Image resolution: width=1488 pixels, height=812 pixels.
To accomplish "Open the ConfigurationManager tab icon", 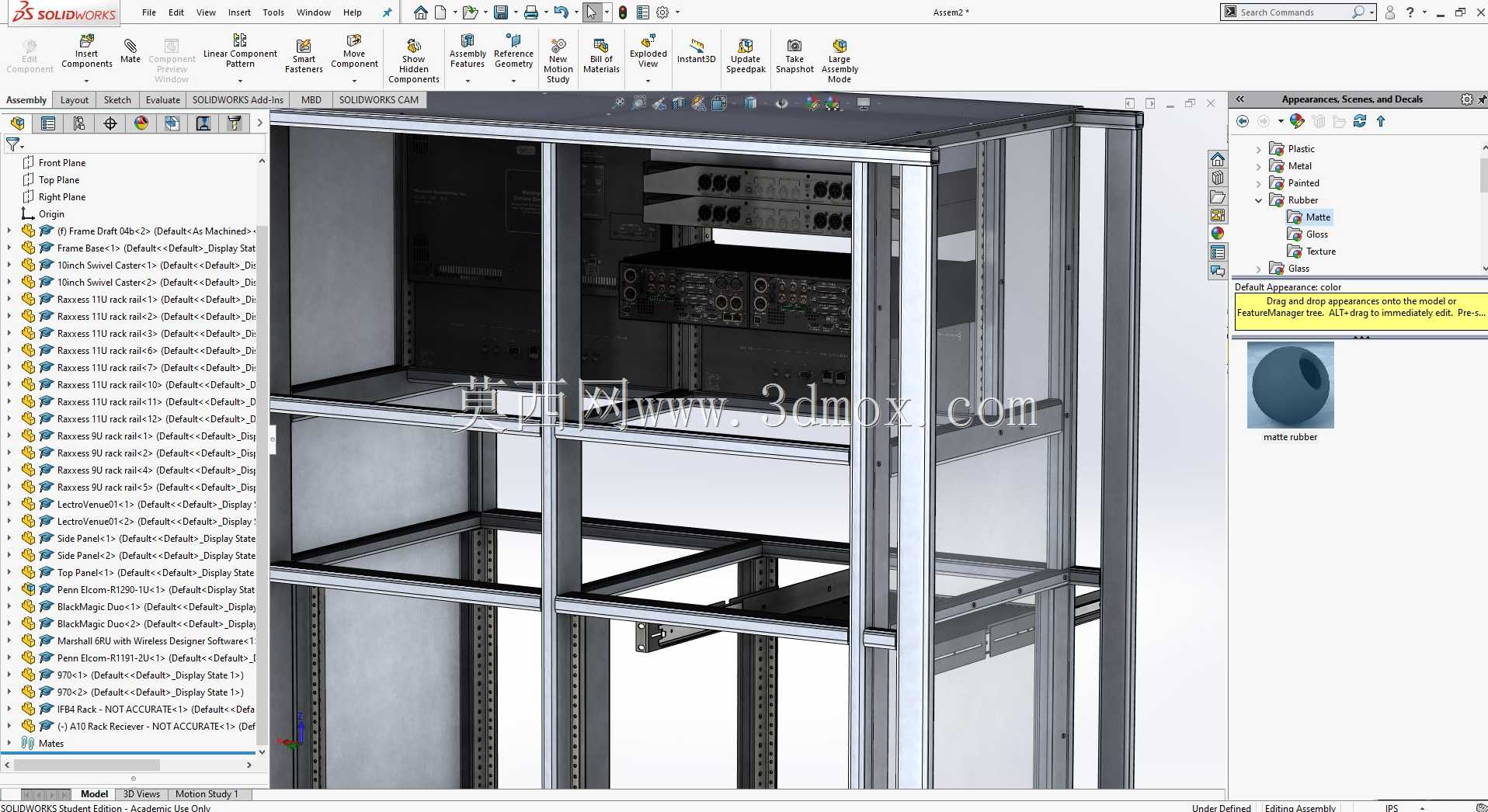I will coord(79,123).
